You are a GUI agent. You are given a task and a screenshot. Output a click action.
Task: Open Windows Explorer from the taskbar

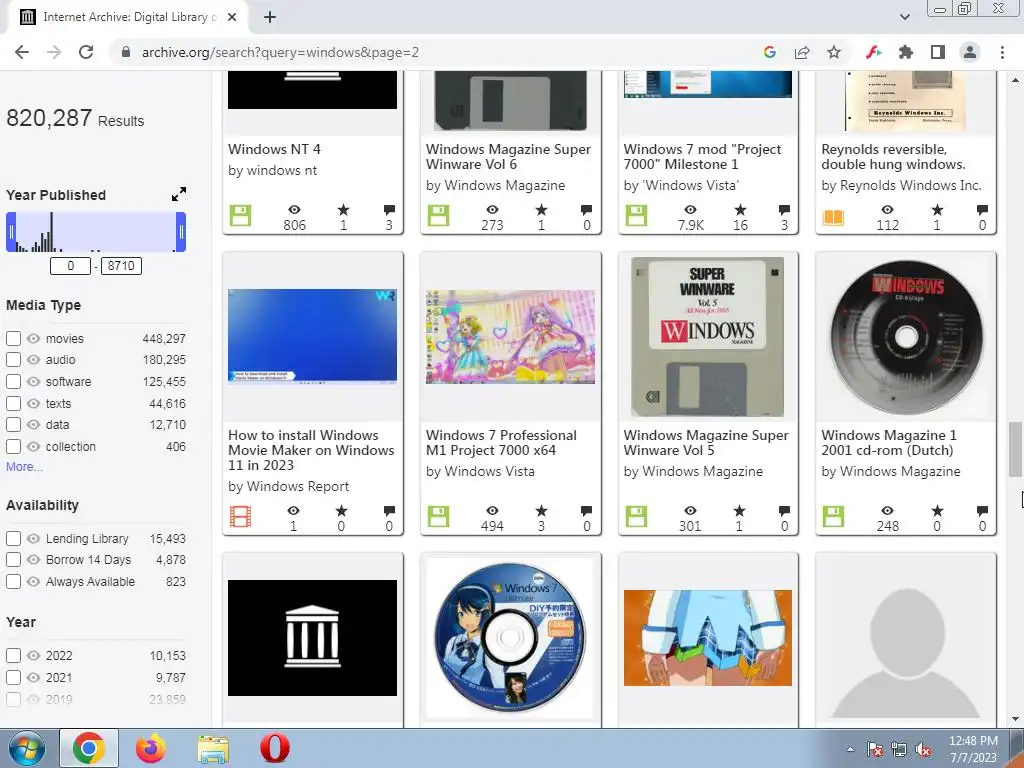(x=213, y=748)
